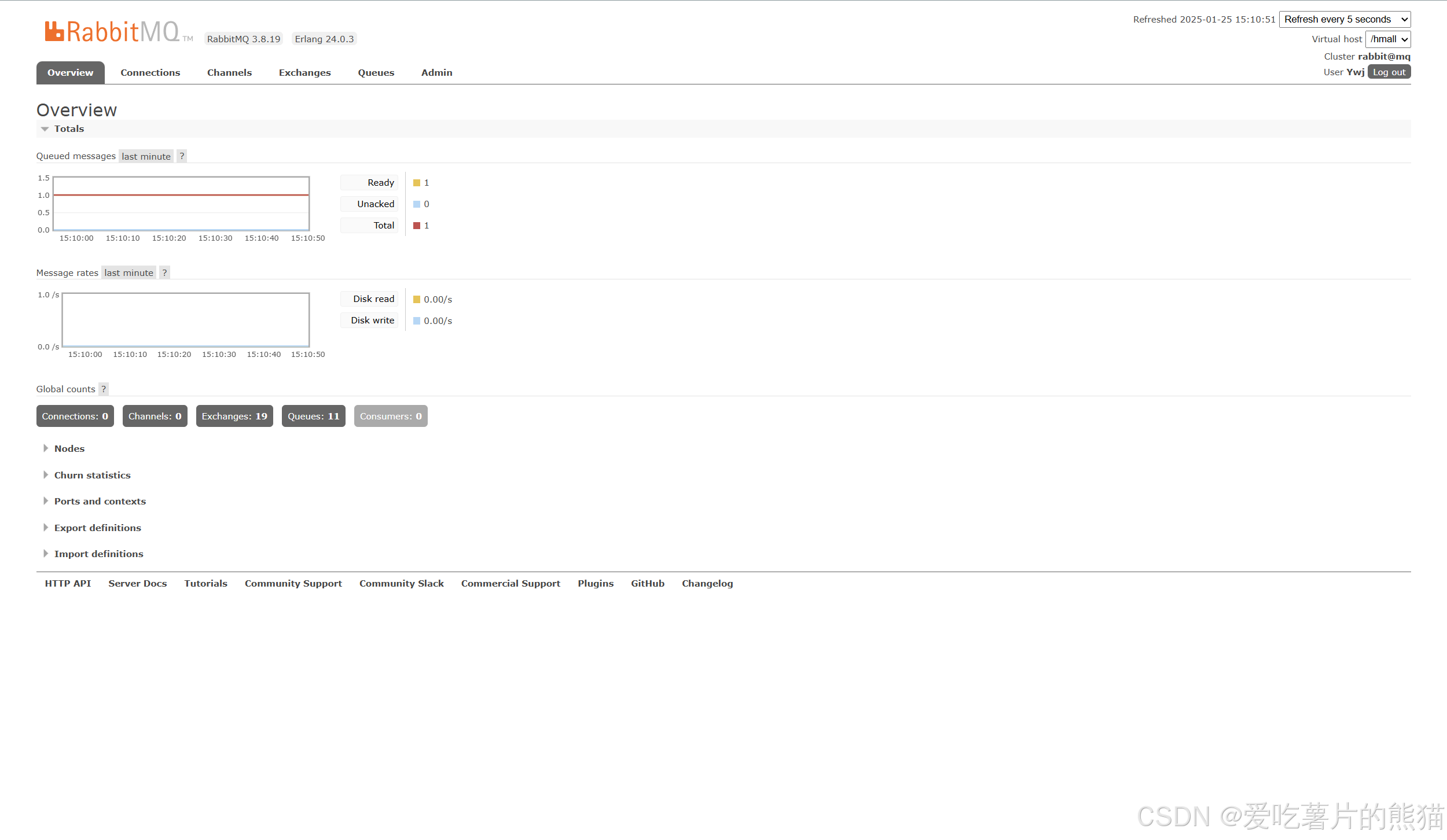
Task: Click help icon next to Queued messages
Action: (x=182, y=156)
